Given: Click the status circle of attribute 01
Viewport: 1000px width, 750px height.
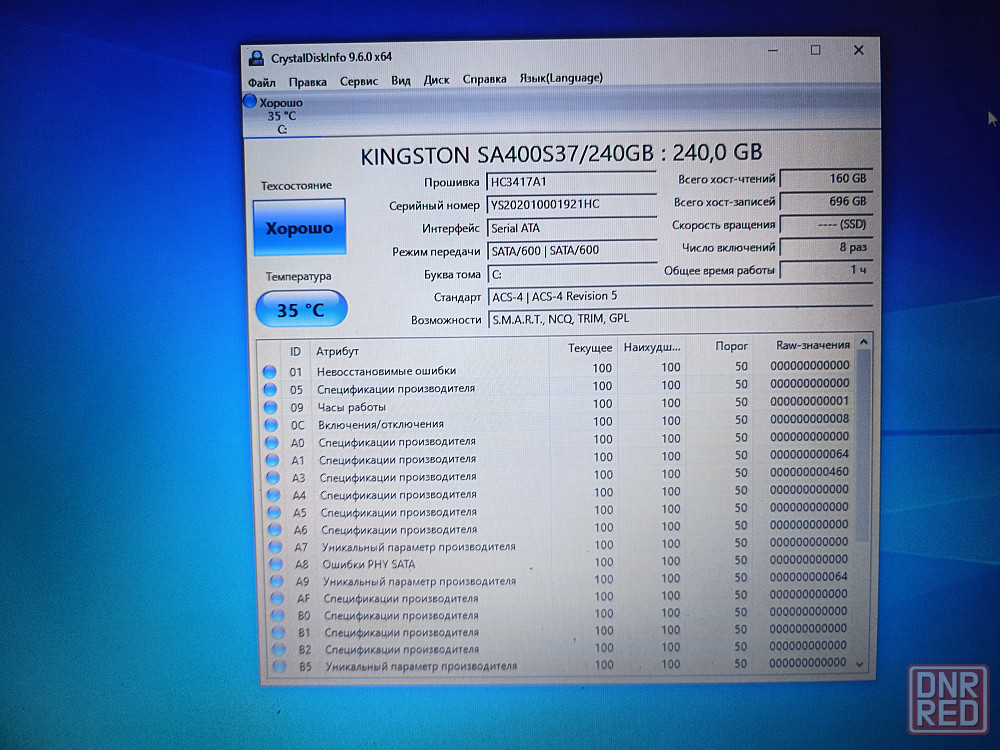Looking at the screenshot, I should tap(270, 371).
